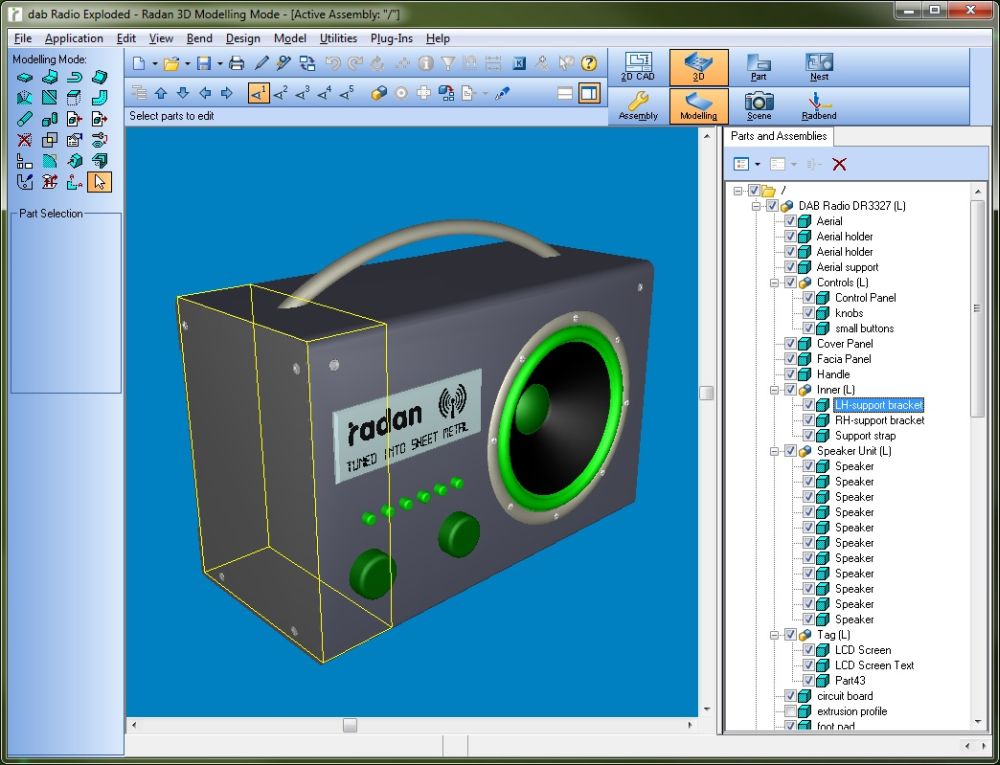This screenshot has width=1000, height=765.
Task: Open the Application menu
Action: pyautogui.click(x=74, y=38)
